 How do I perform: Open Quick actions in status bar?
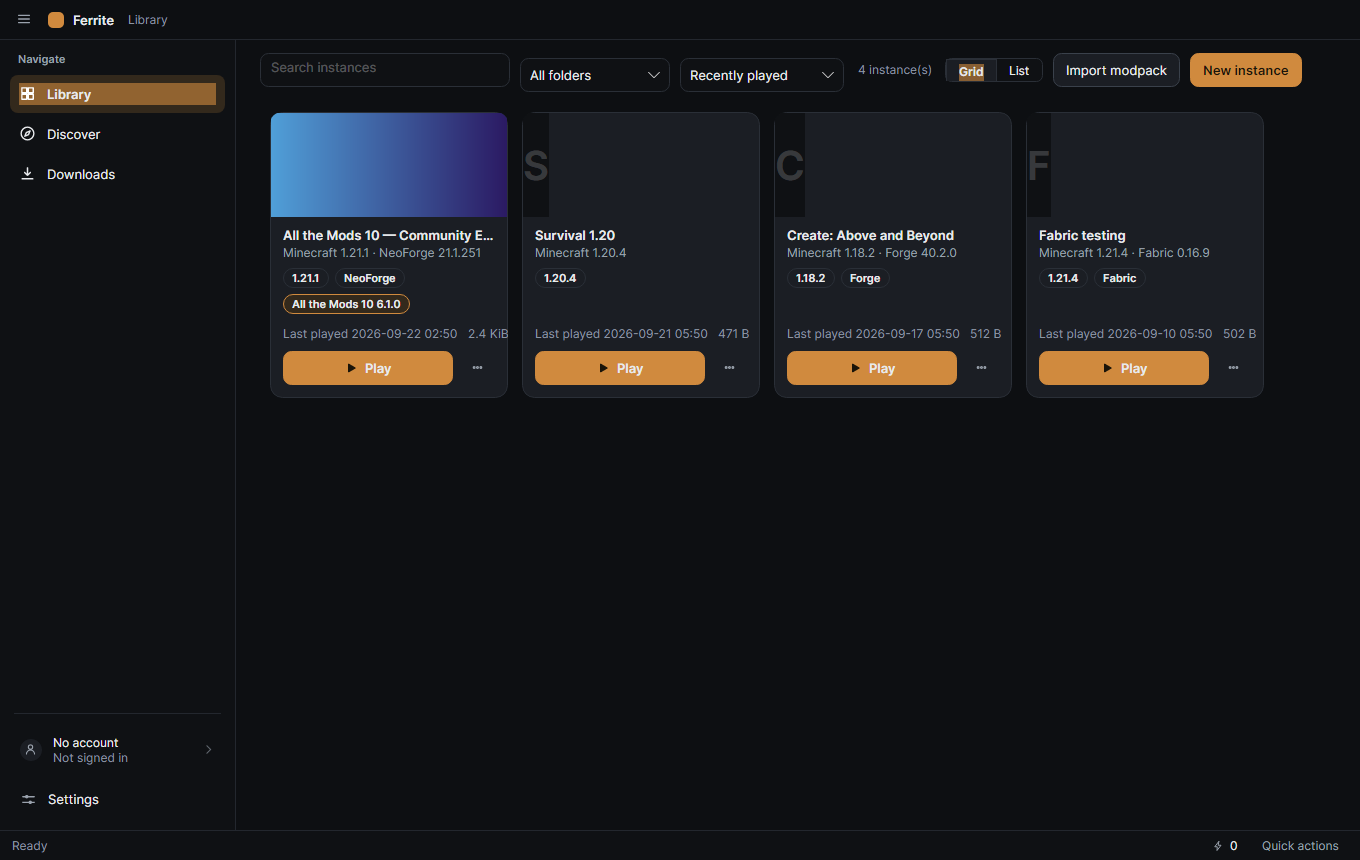1300,846
